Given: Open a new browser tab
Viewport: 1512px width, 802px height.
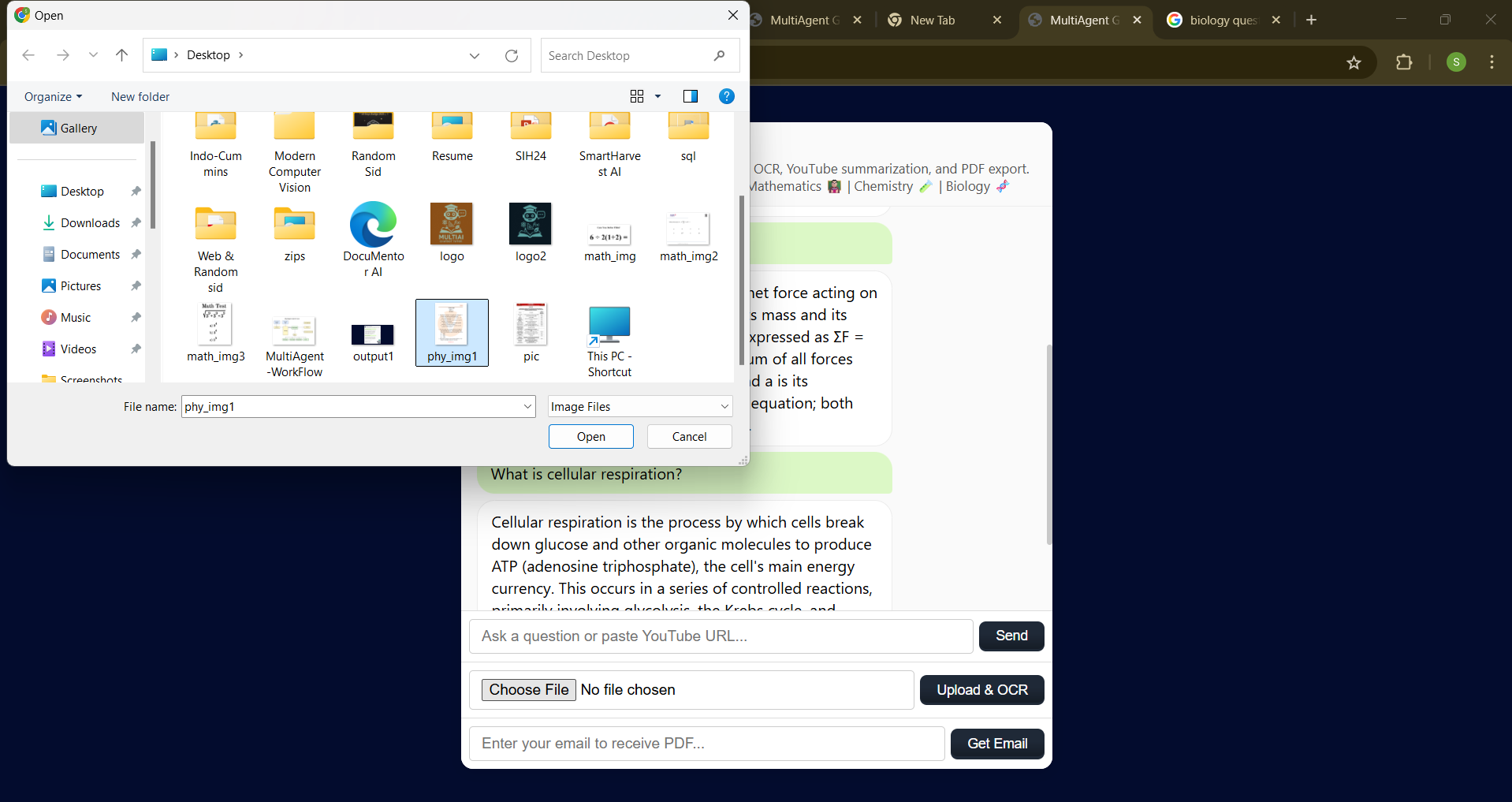Looking at the screenshot, I should [1311, 21].
